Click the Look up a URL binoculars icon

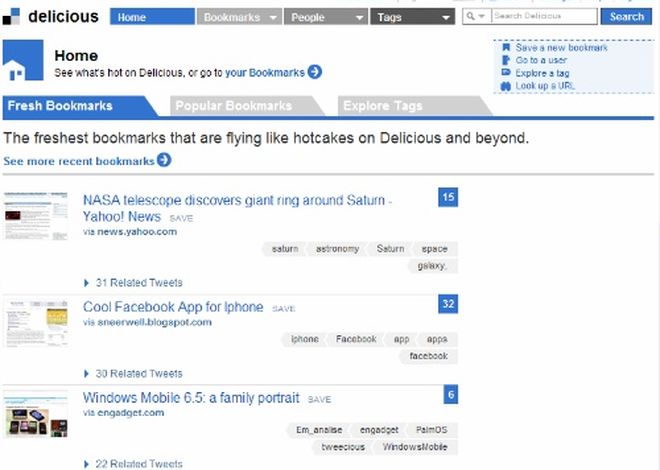pyautogui.click(x=506, y=86)
